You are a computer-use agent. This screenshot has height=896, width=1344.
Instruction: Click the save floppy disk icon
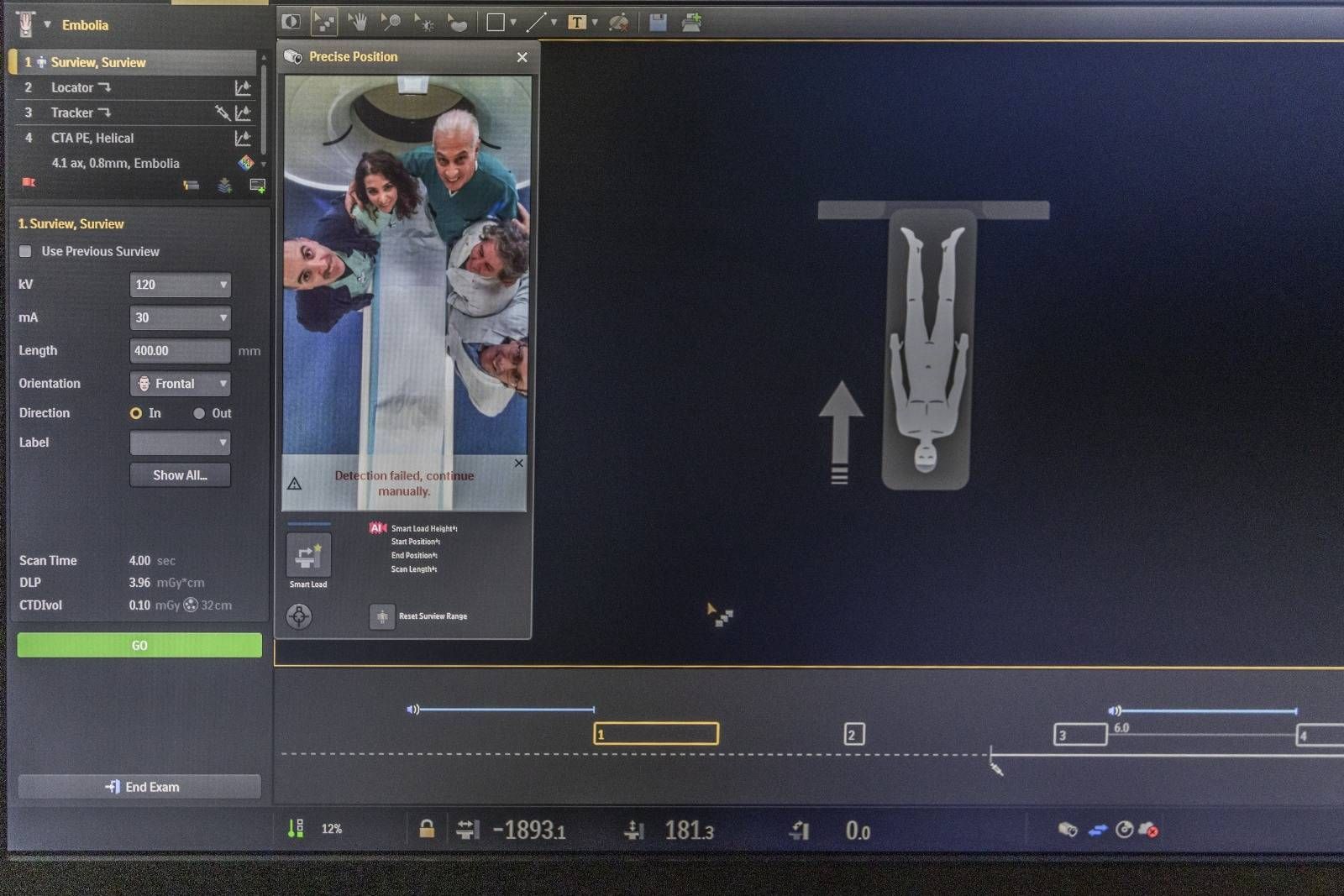point(658,23)
